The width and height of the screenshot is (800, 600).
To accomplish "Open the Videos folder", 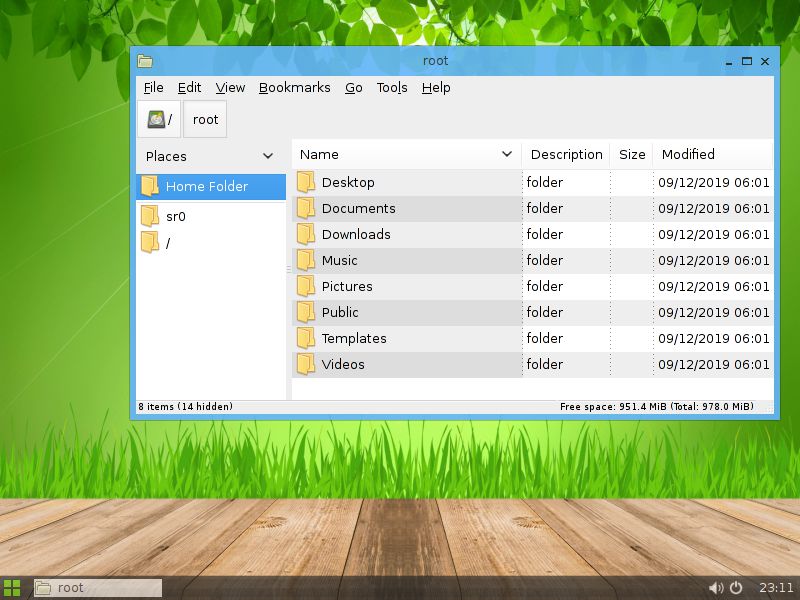I will click(344, 364).
